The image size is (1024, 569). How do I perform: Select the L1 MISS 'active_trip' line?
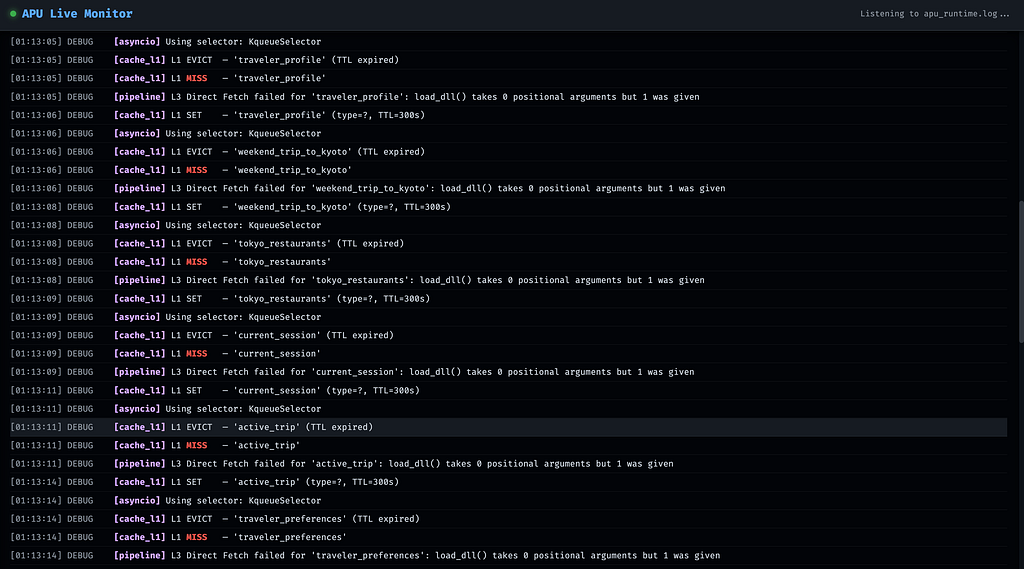point(508,446)
